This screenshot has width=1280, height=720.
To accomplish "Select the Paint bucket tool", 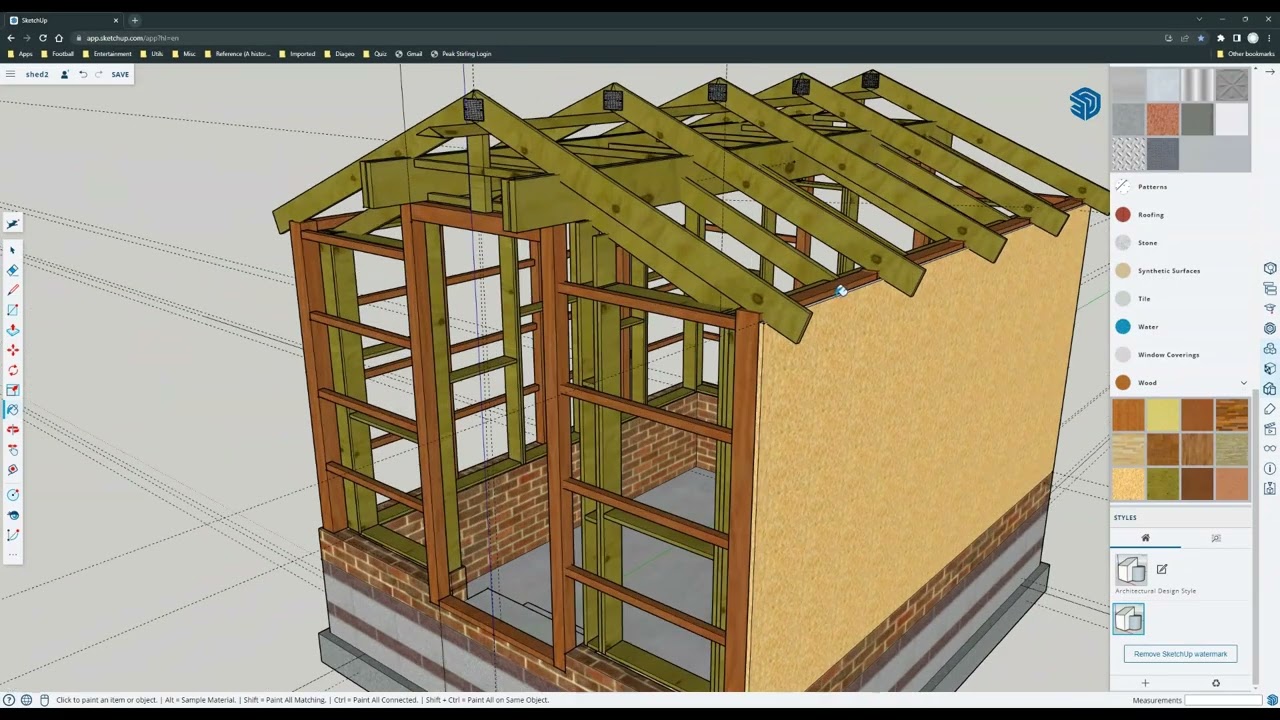I will coord(12,410).
